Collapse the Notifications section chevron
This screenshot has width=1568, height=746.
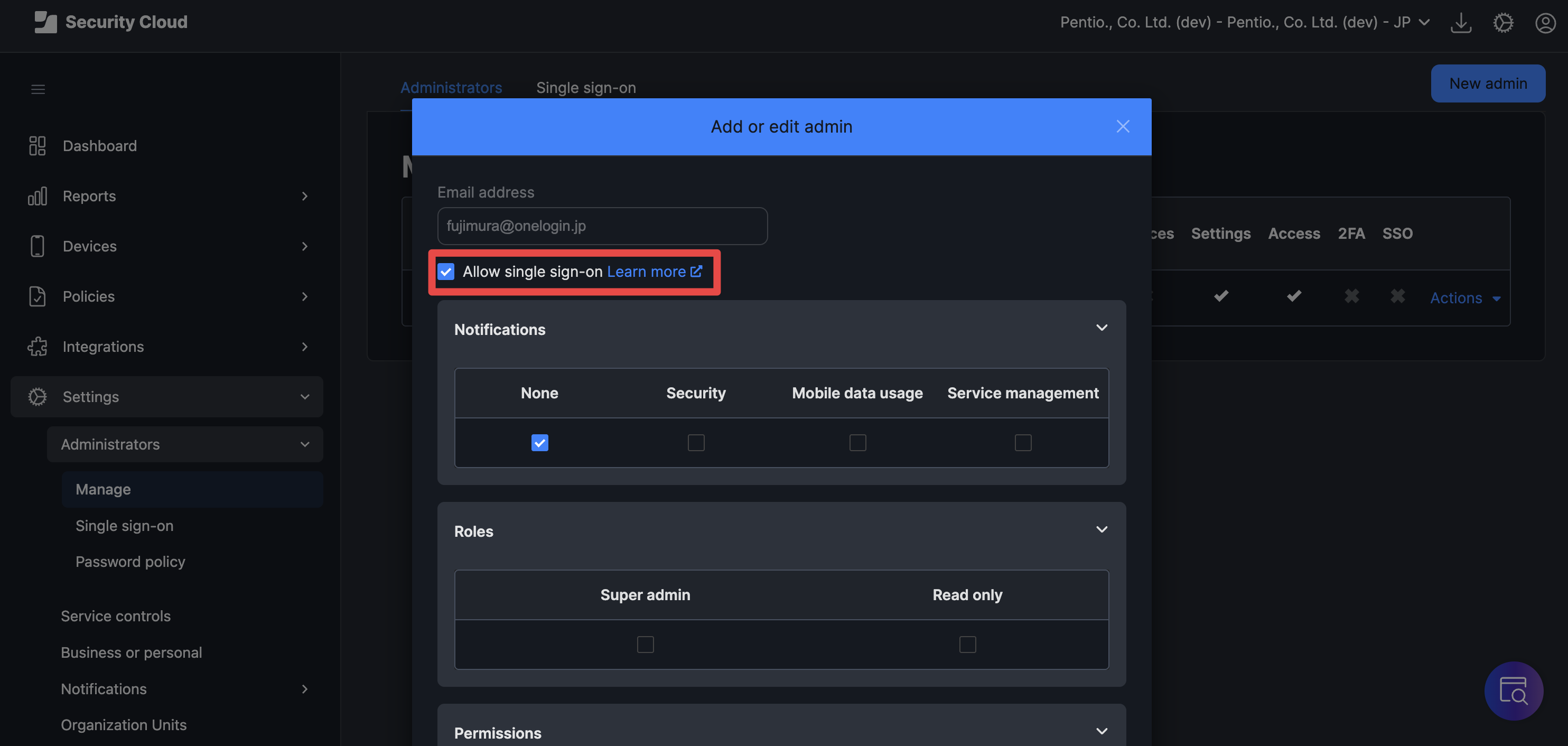1102,328
